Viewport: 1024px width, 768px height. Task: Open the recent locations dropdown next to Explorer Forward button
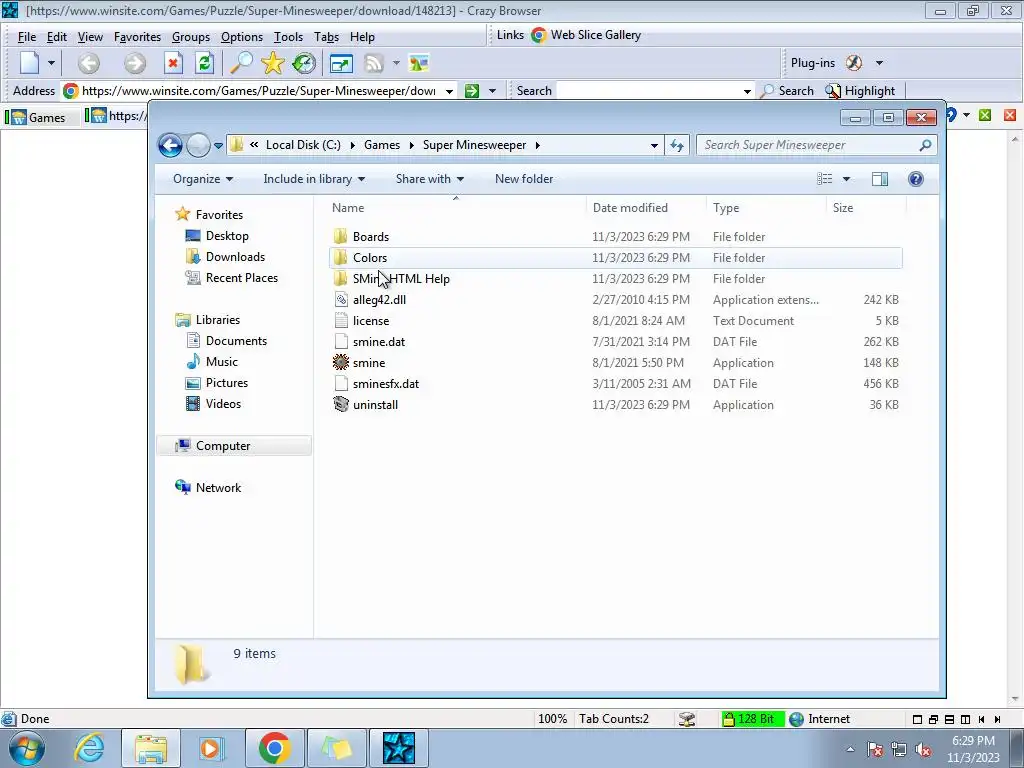(x=218, y=146)
